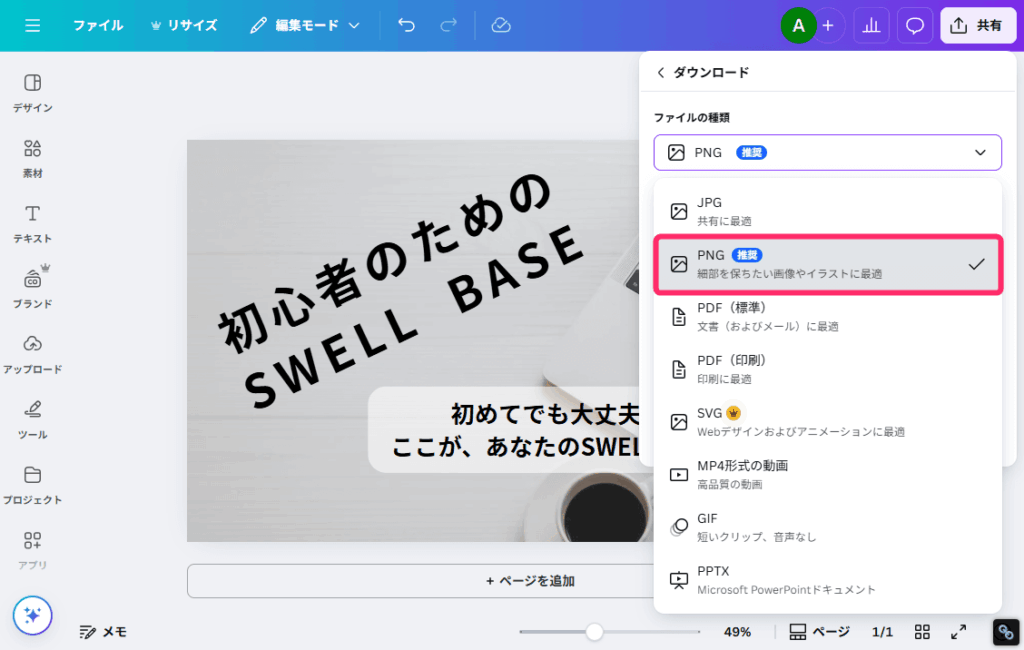Go back from ダウンロード panel
The height and width of the screenshot is (650, 1024).
pos(660,73)
